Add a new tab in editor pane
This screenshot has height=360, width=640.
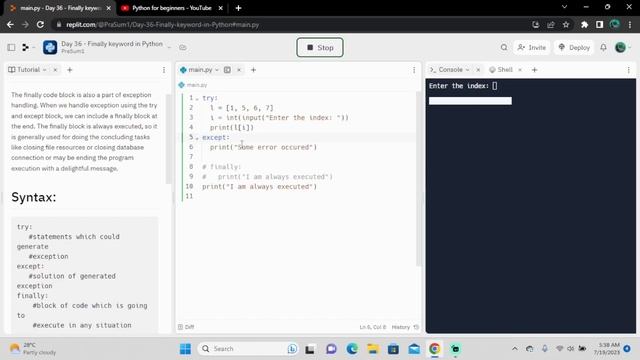tap(253, 70)
